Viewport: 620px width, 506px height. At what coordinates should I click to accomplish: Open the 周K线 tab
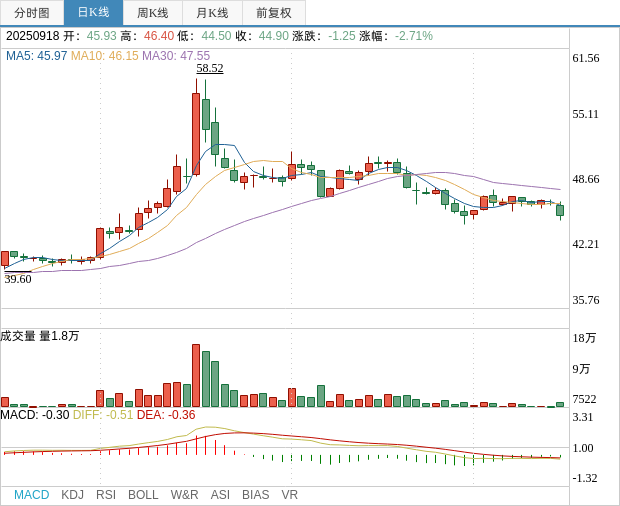pos(153,13)
